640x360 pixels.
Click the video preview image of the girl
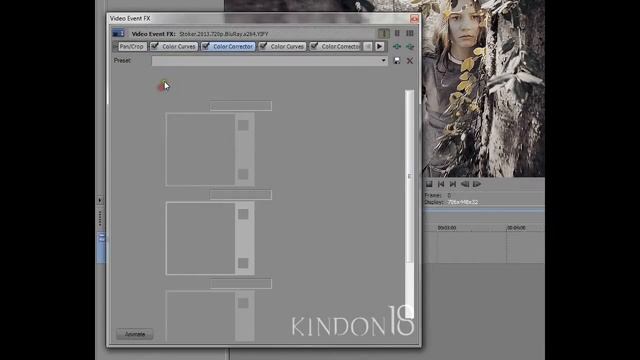pyautogui.click(x=484, y=89)
